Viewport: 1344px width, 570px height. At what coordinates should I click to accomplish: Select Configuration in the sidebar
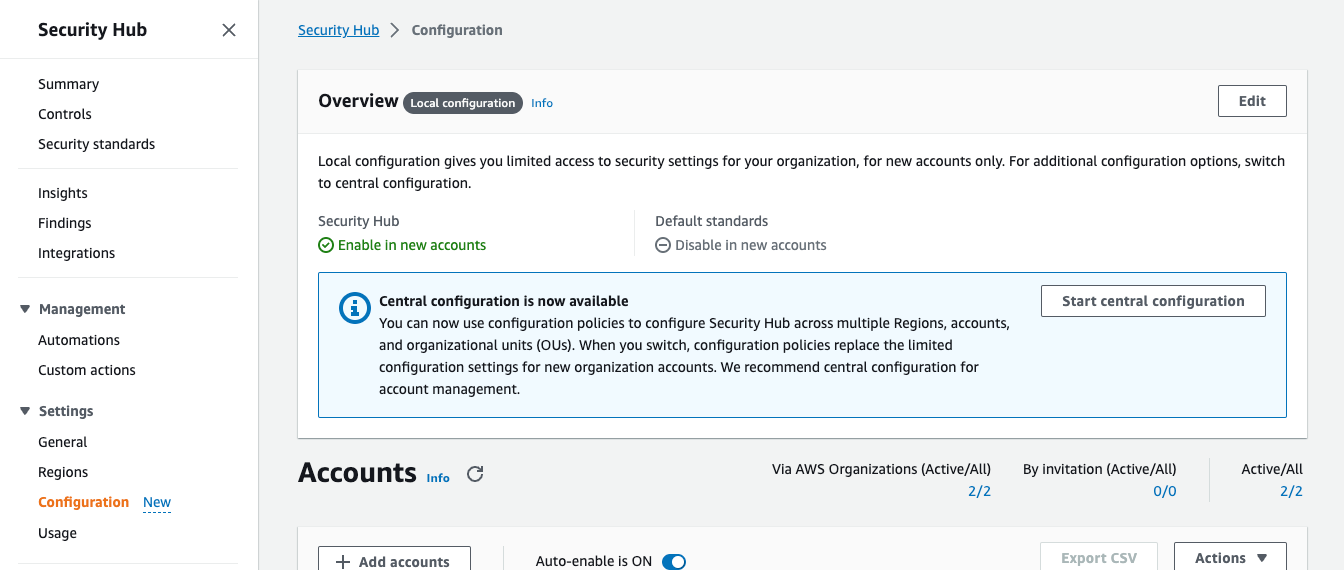pyautogui.click(x=83, y=502)
